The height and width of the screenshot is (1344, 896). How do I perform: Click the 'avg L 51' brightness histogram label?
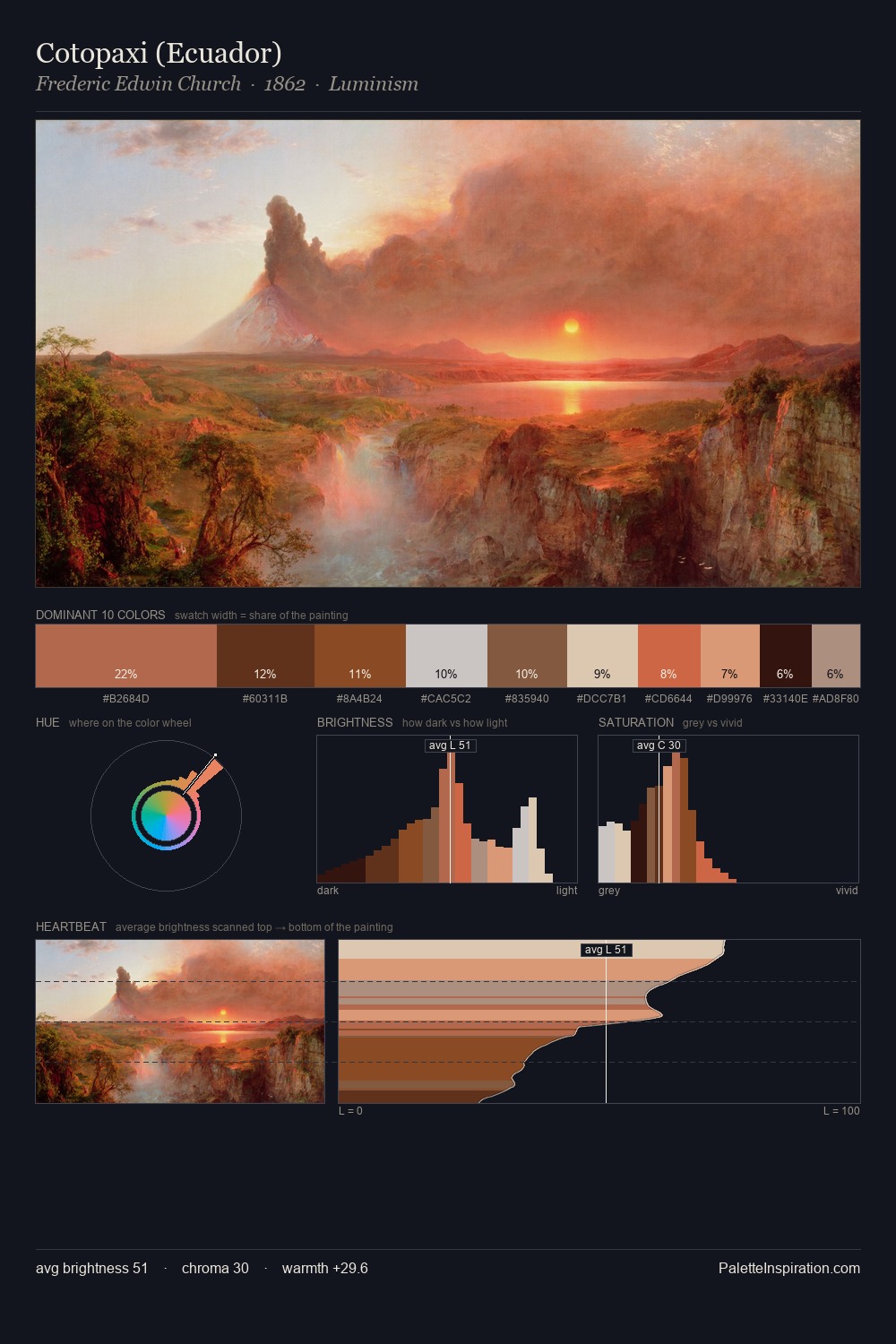450,745
